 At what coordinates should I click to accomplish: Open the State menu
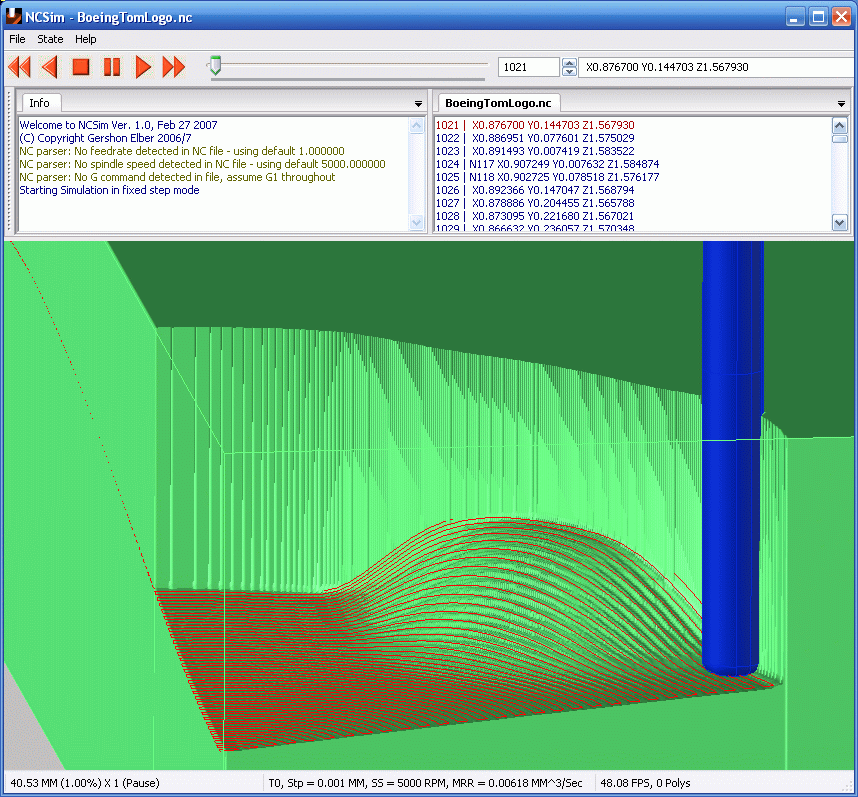pos(50,39)
